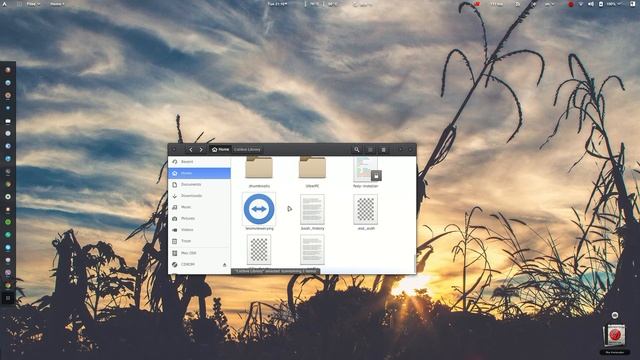This screenshot has height=360, width=640.
Task: Go forward in the file manager
Action: 201,150
